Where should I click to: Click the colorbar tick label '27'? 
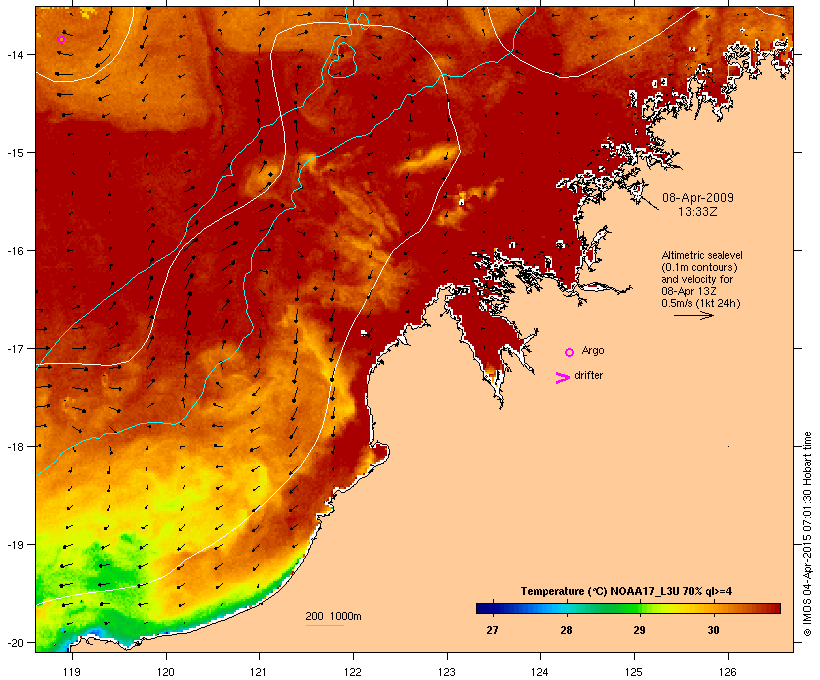[492, 630]
